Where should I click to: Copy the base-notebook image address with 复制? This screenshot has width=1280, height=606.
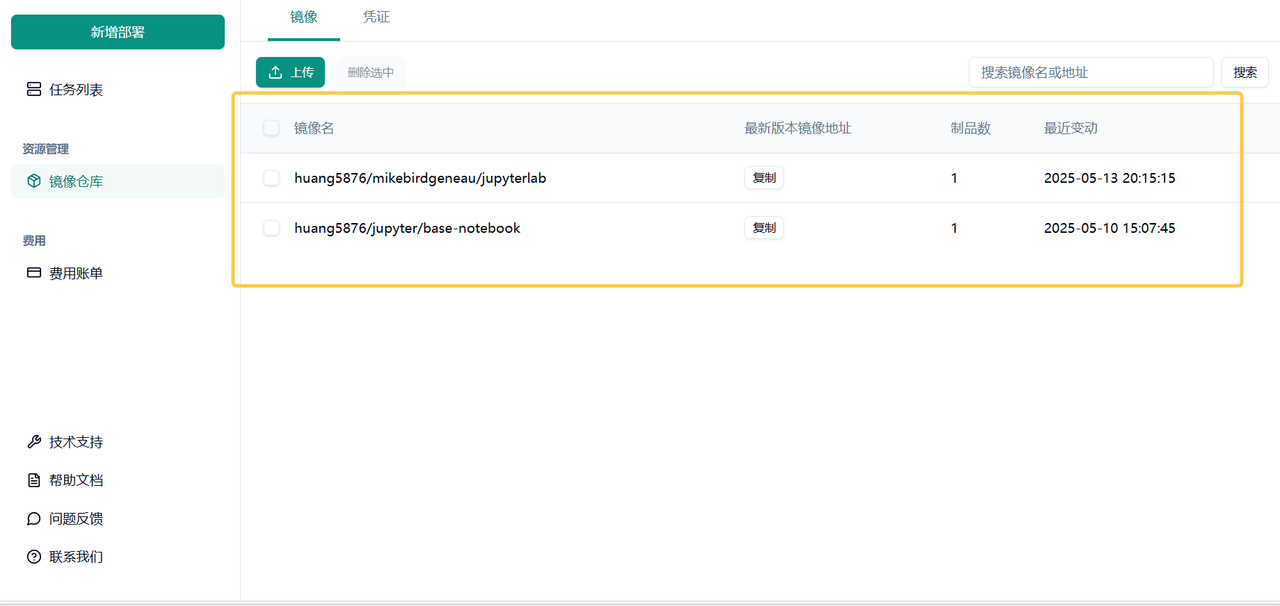click(x=764, y=228)
